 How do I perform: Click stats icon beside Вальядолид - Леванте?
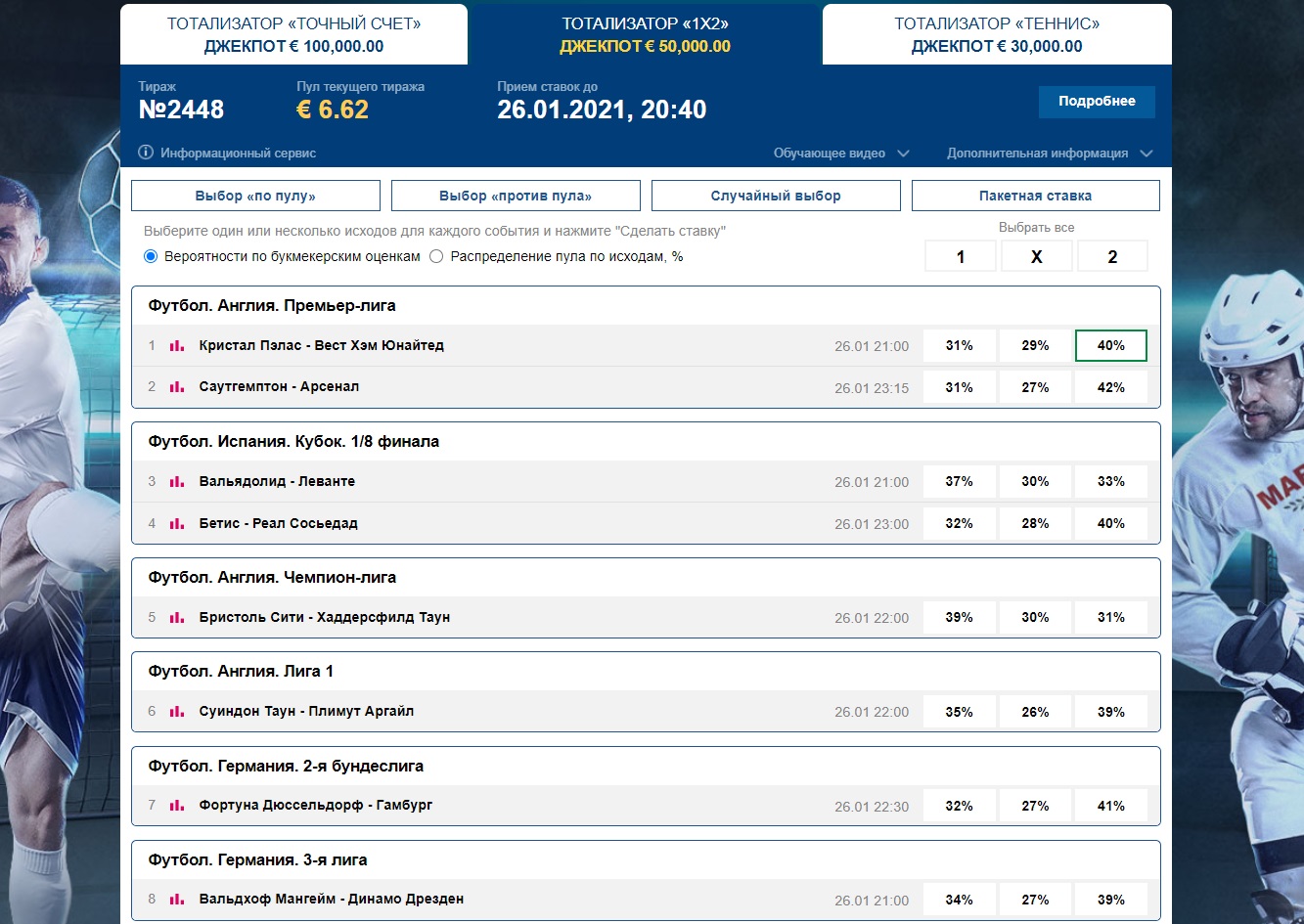click(x=177, y=482)
